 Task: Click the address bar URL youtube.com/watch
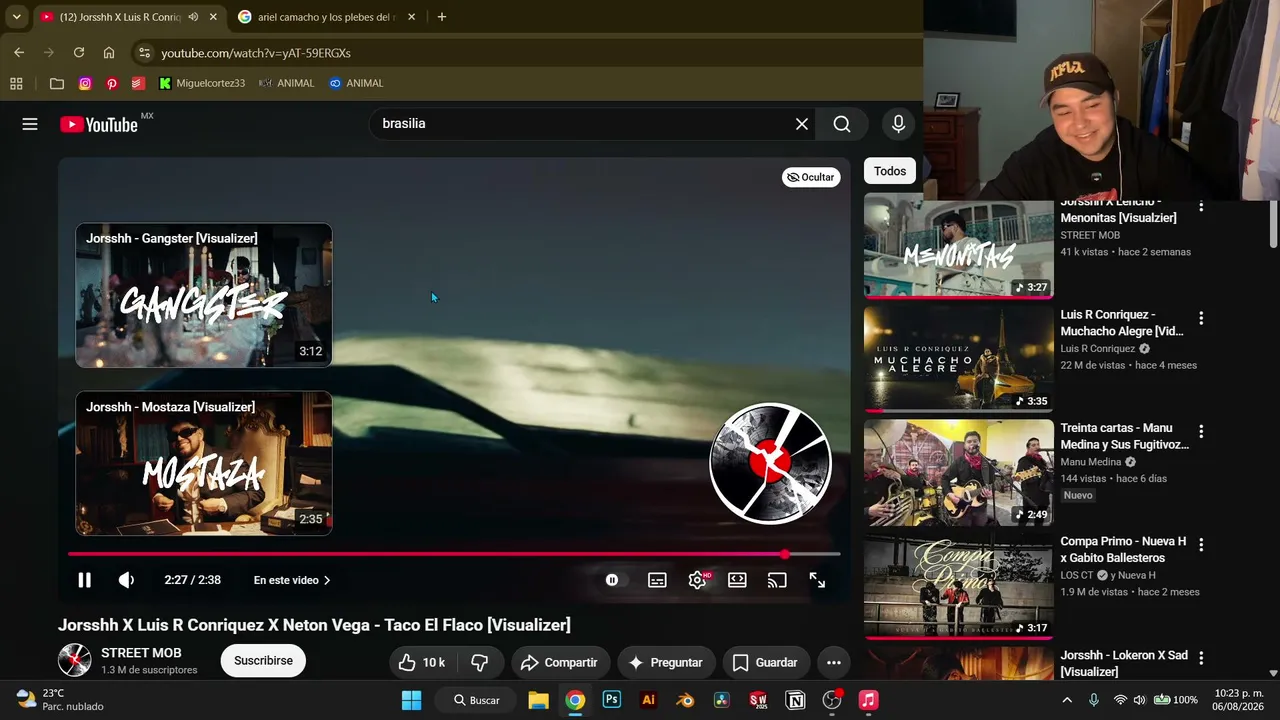[256, 53]
